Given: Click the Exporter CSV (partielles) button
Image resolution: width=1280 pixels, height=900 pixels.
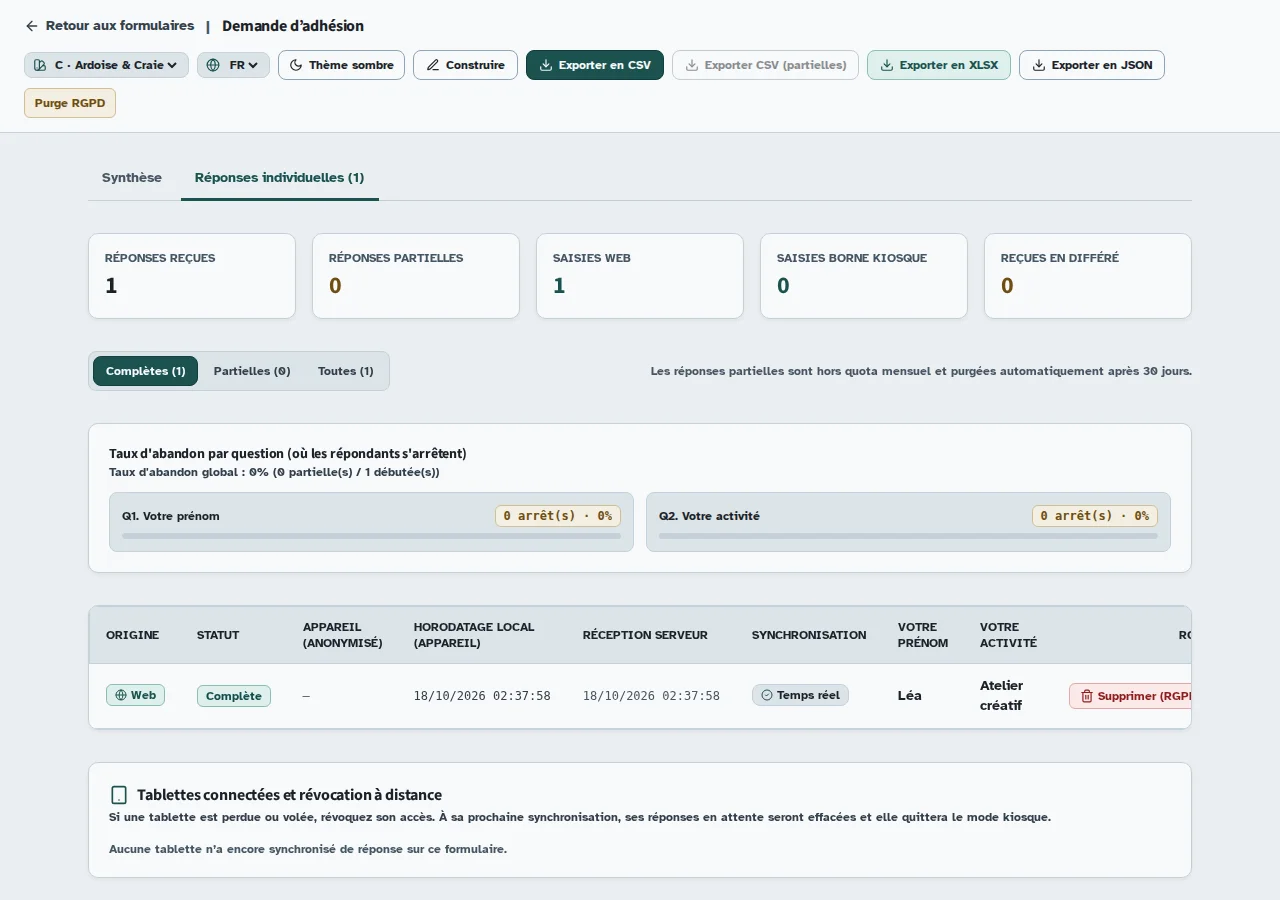Looking at the screenshot, I should (765, 65).
